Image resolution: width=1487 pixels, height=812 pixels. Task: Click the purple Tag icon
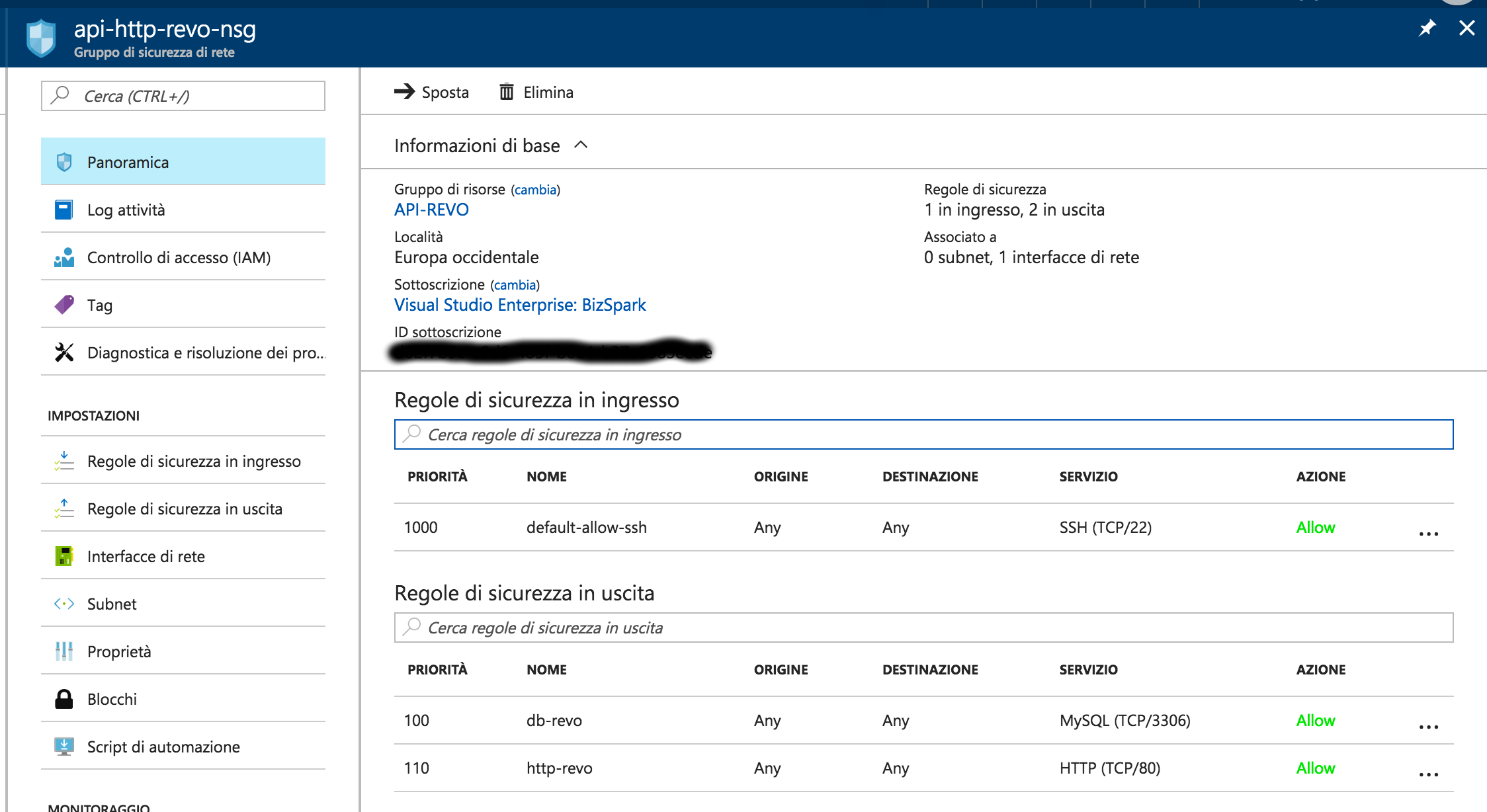coord(64,305)
